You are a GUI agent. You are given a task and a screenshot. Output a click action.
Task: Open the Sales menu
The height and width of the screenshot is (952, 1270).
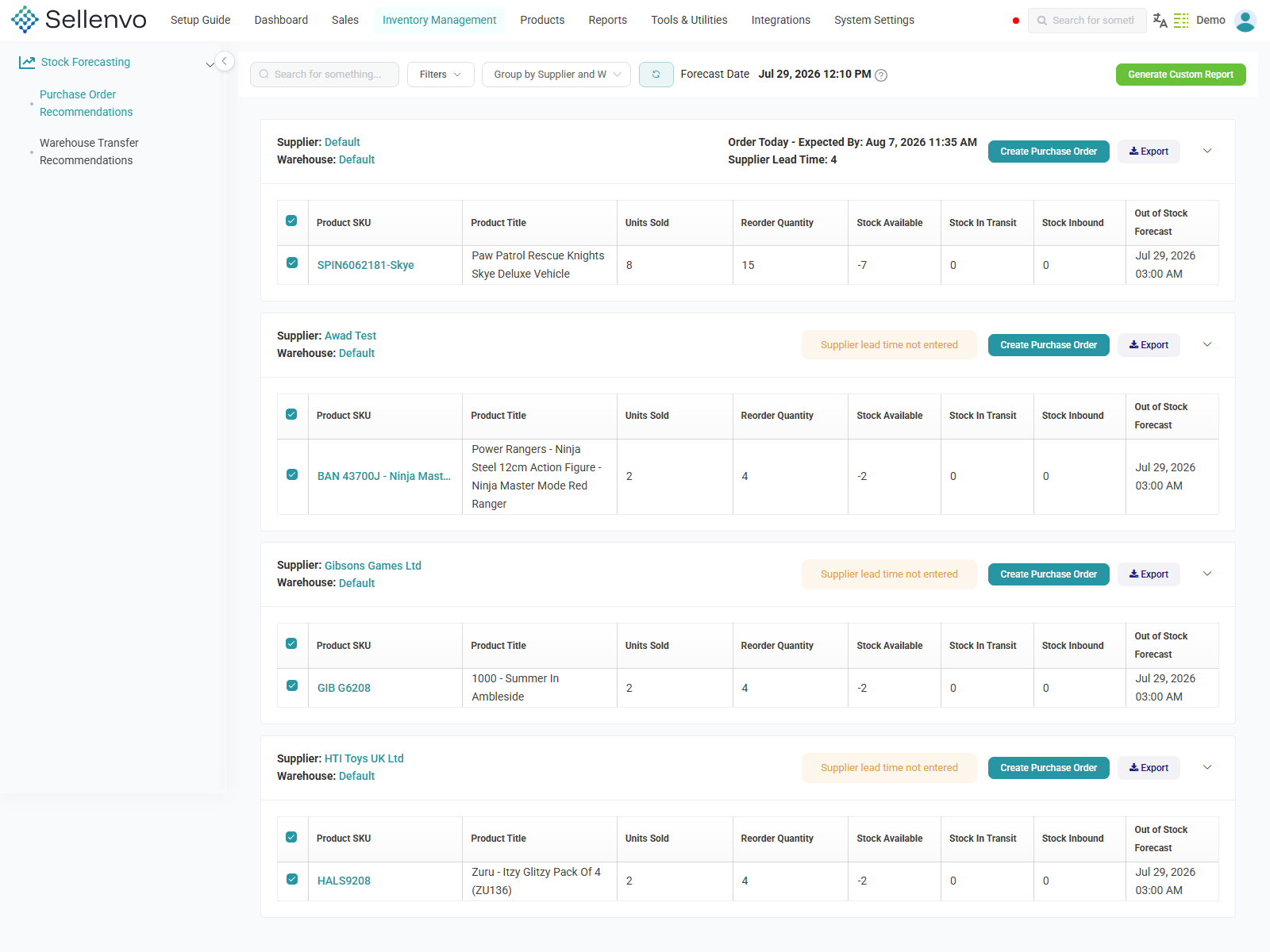345,21
